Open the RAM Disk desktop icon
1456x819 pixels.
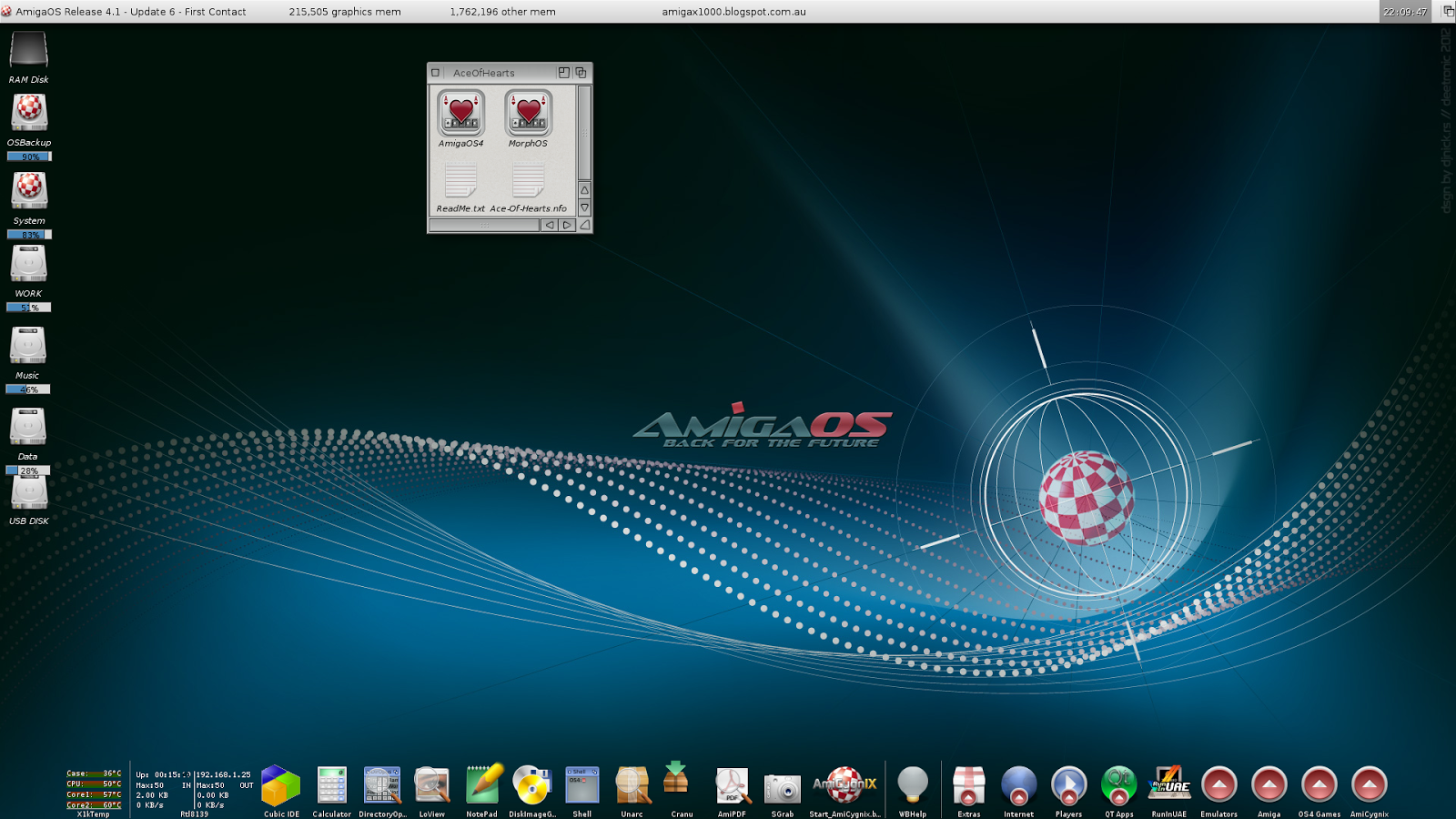pyautogui.click(x=28, y=50)
